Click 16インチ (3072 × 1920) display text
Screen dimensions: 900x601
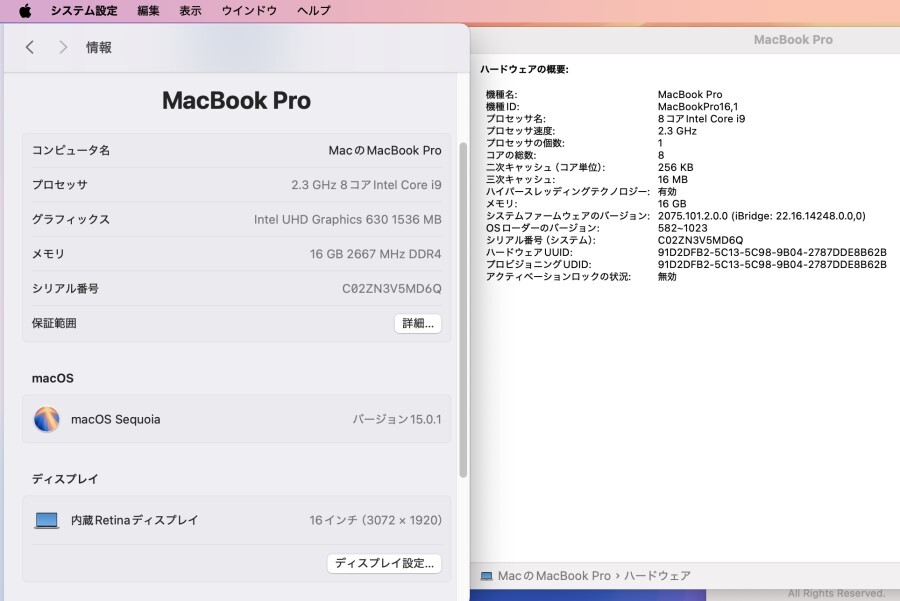tap(375, 520)
